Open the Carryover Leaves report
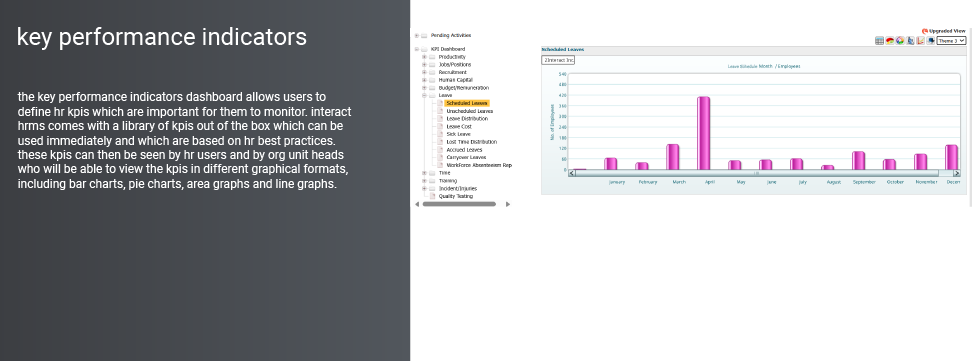 pyautogui.click(x=466, y=158)
